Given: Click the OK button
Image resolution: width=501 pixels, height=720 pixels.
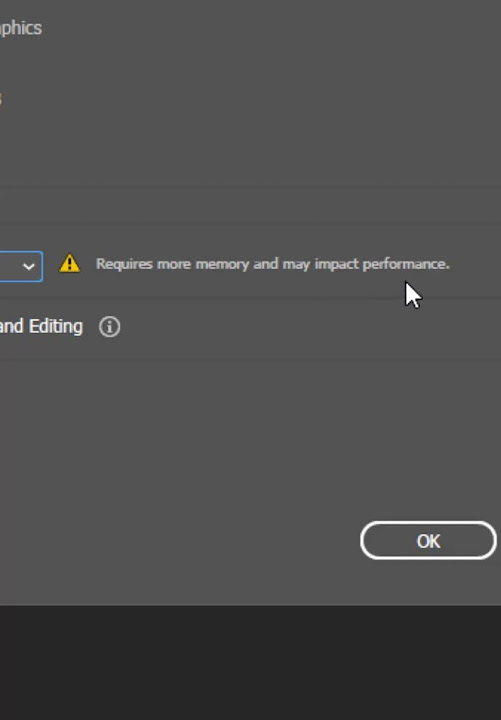Looking at the screenshot, I should pyautogui.click(x=428, y=541).
